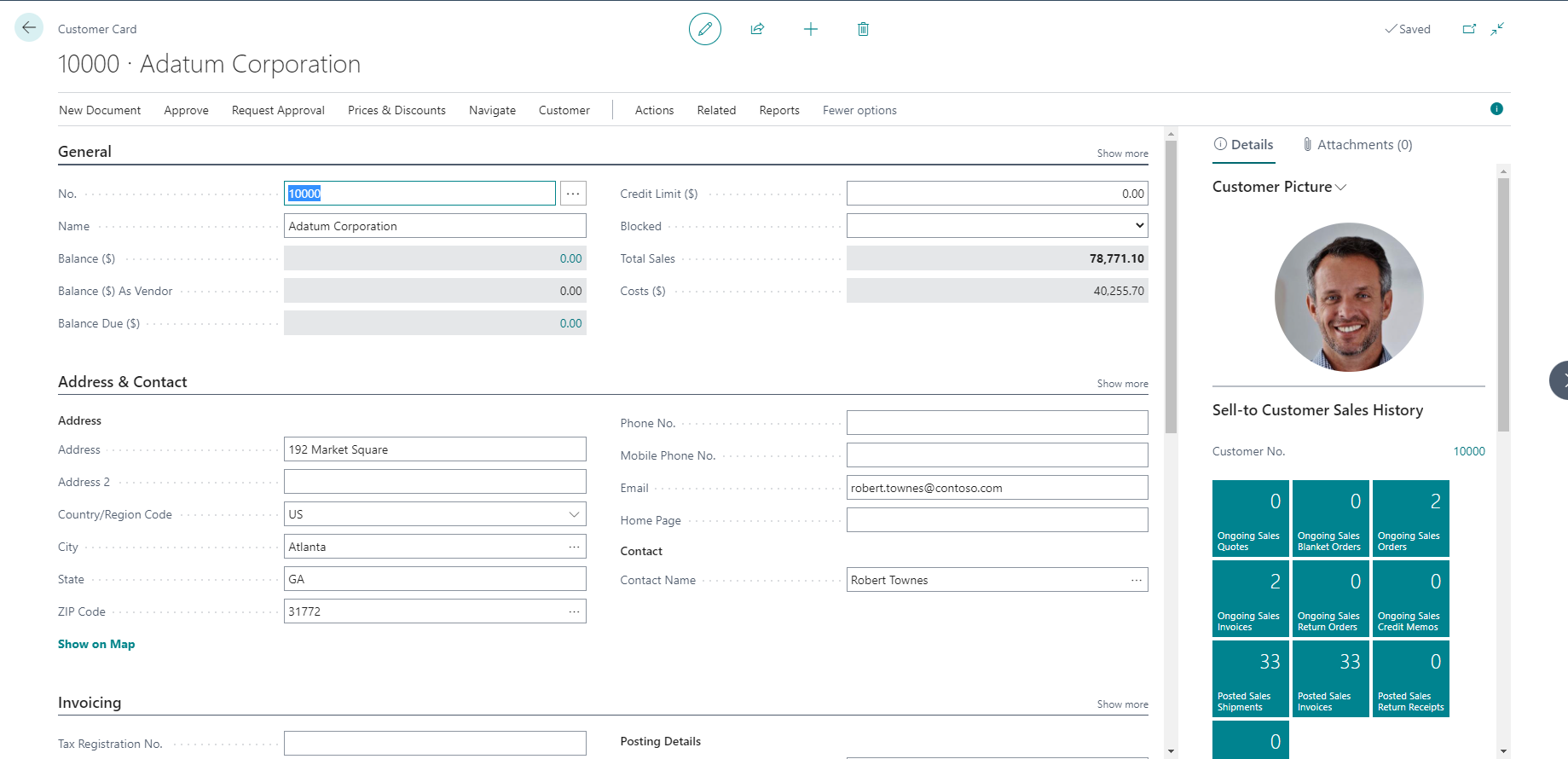
Task: Open Prices & Discounts menu
Action: click(x=396, y=110)
